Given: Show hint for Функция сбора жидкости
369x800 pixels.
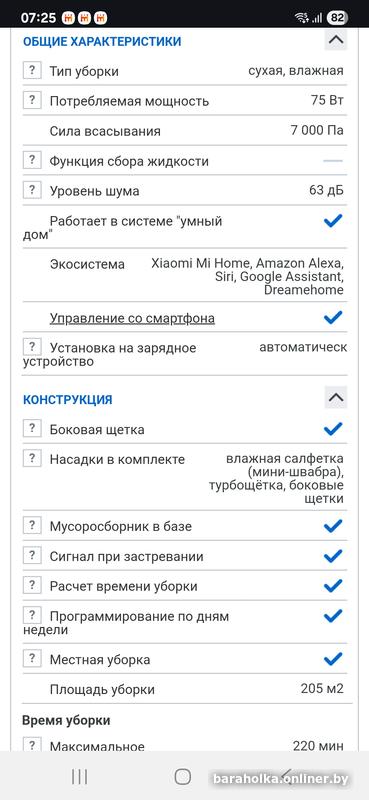Looking at the screenshot, I should tap(32, 160).
